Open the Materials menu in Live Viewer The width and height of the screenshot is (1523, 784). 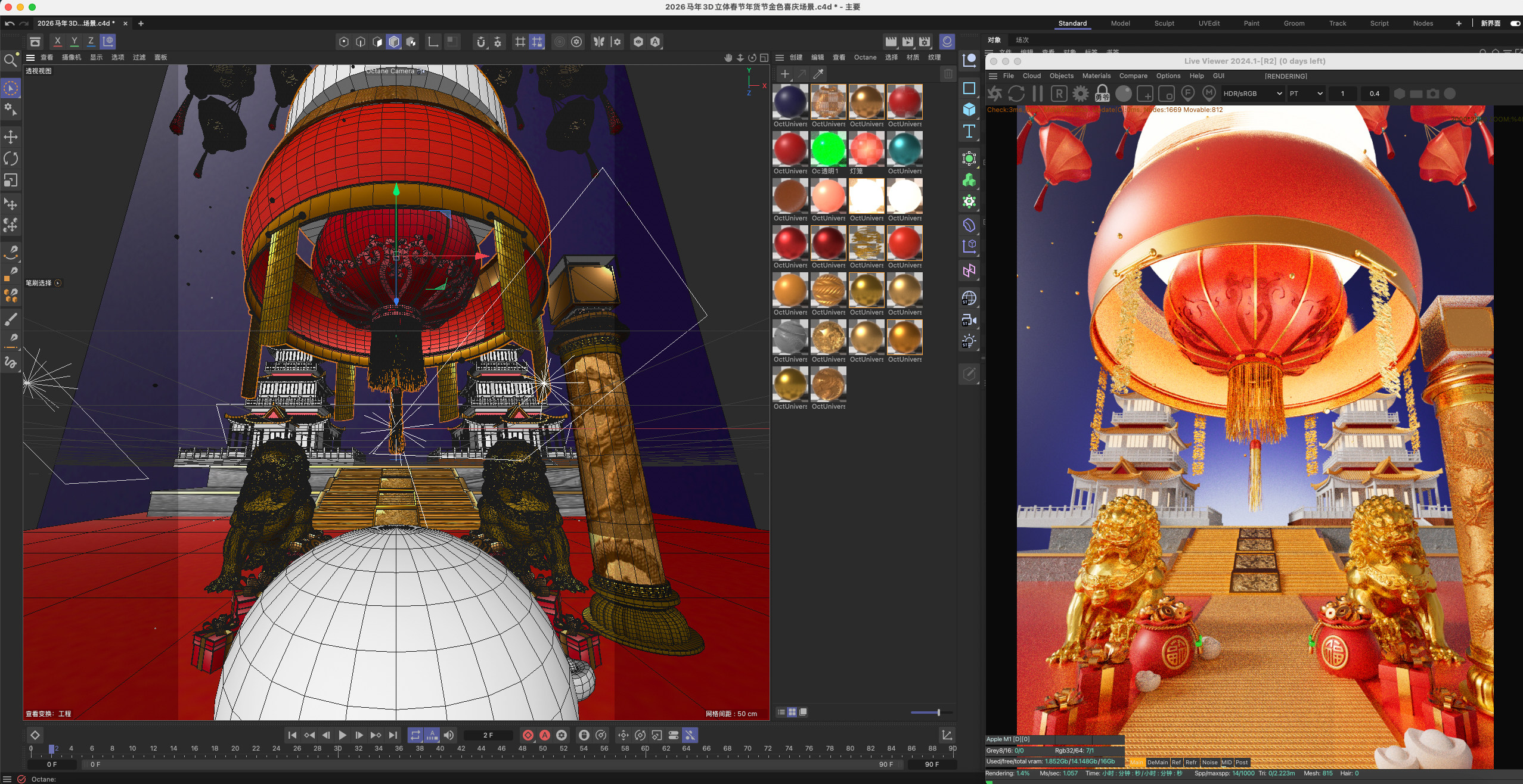tap(1096, 76)
